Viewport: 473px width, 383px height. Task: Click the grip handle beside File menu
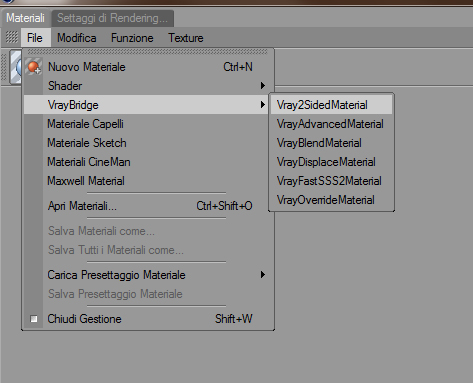[12, 37]
